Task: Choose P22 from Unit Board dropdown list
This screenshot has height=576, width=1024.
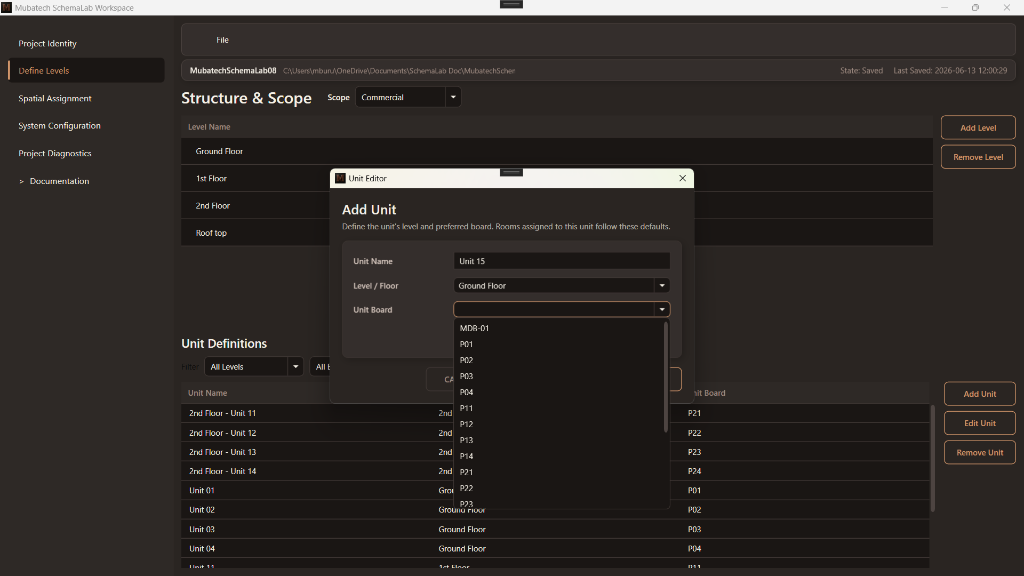Action: 559,488
